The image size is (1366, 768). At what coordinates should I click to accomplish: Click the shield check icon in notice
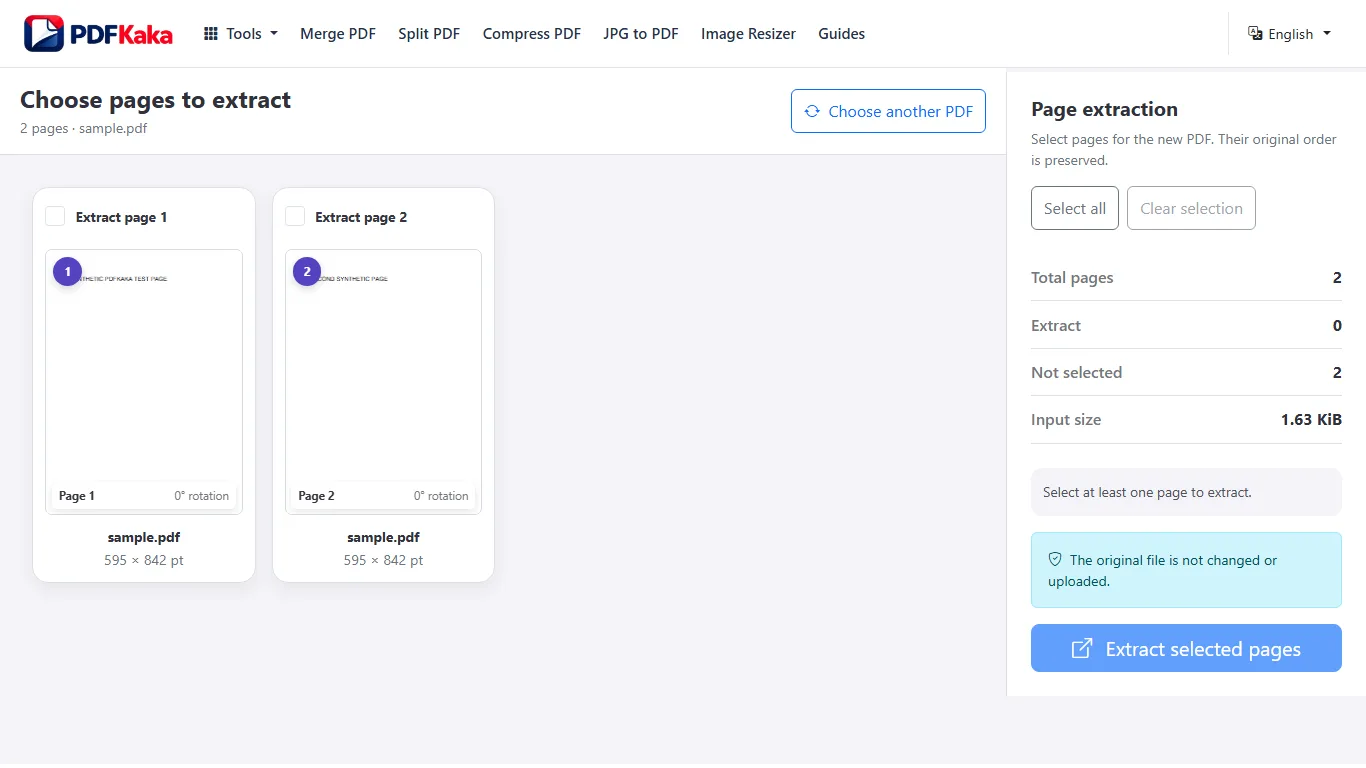pos(1055,560)
